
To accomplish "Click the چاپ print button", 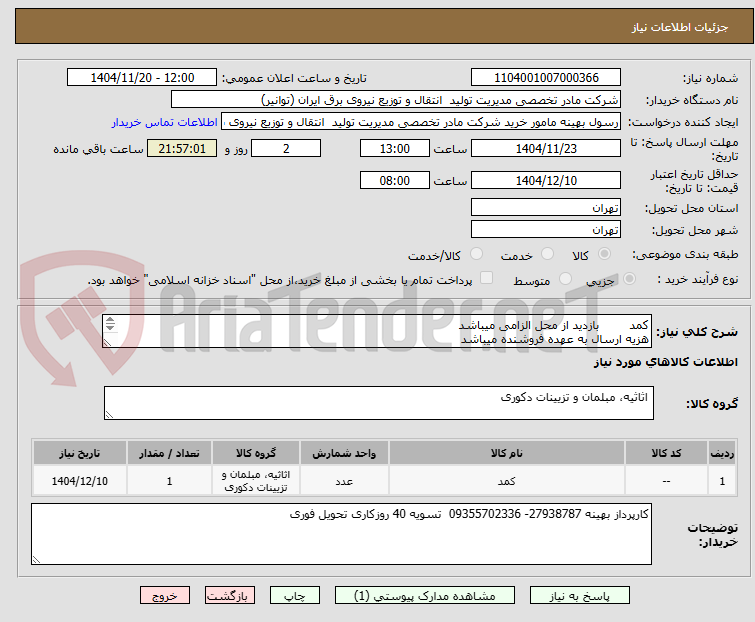I will click(295, 596).
